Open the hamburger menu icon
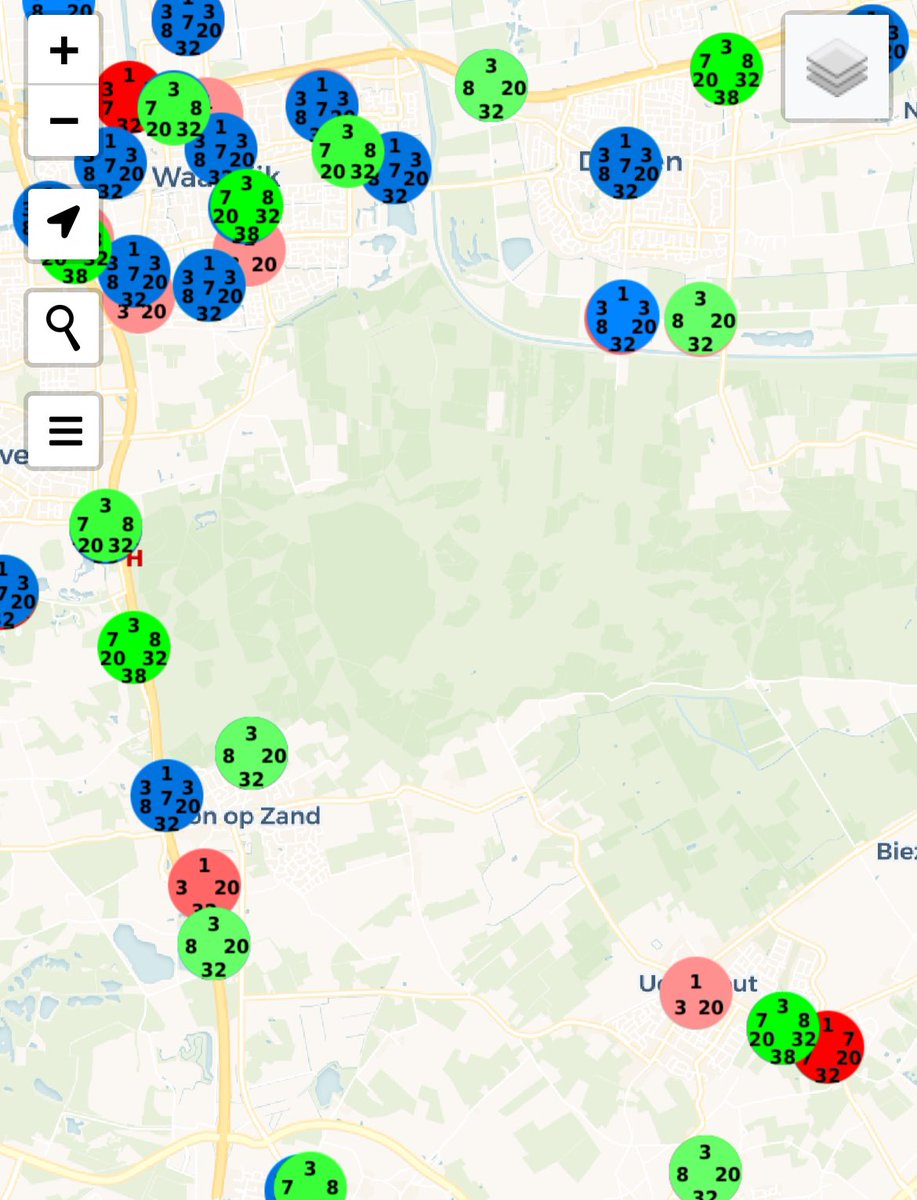 pos(63,430)
